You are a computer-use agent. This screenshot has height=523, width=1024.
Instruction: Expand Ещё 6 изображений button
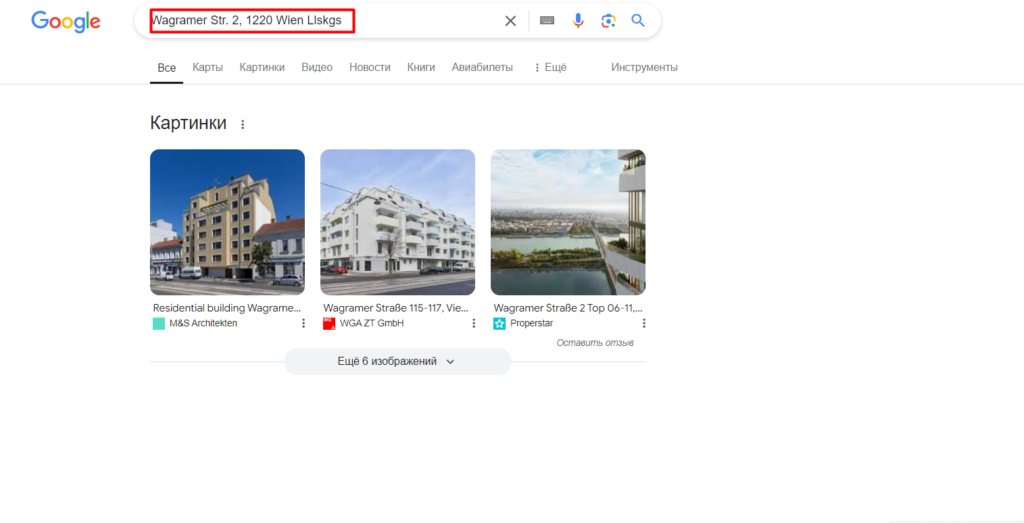point(398,361)
